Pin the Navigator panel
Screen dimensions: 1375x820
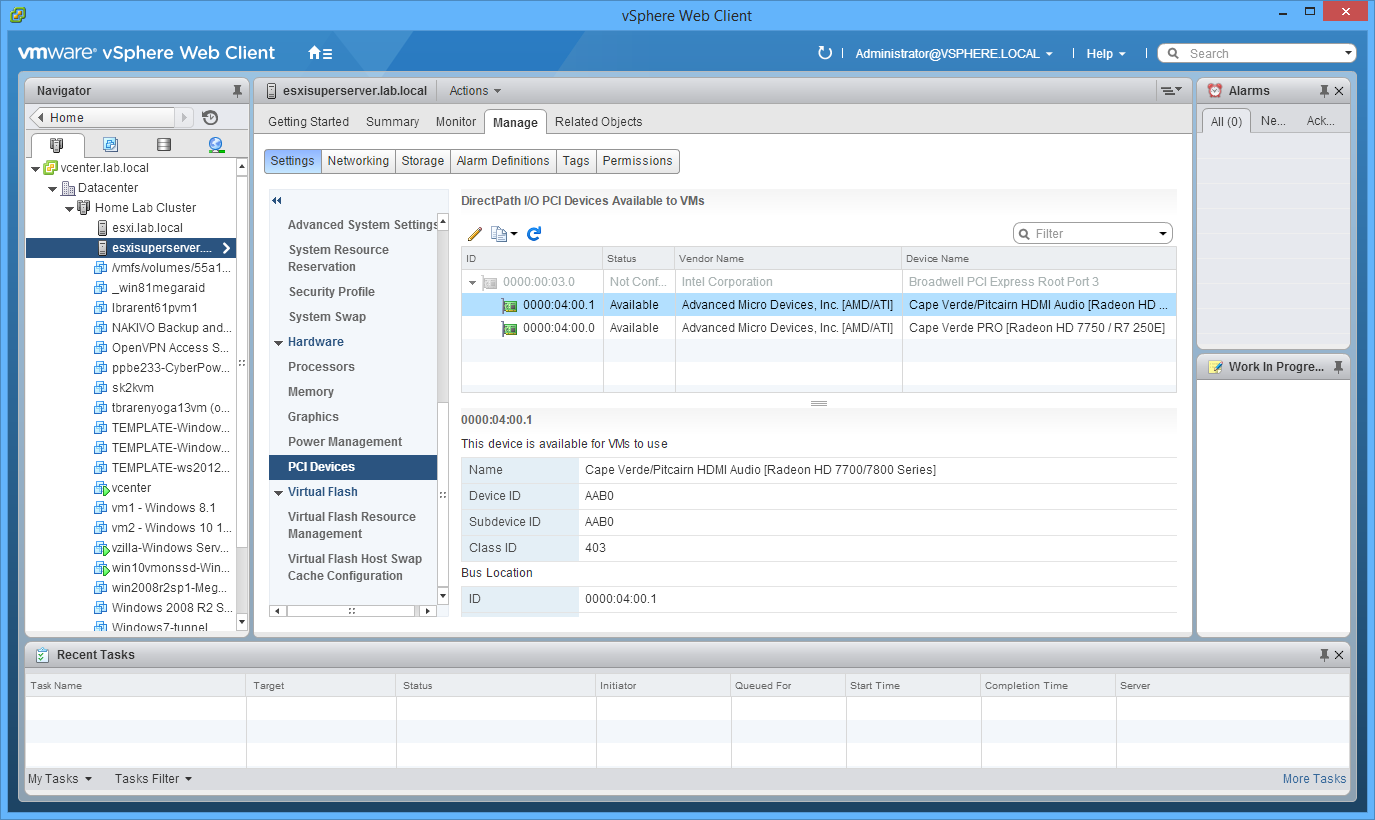[237, 91]
